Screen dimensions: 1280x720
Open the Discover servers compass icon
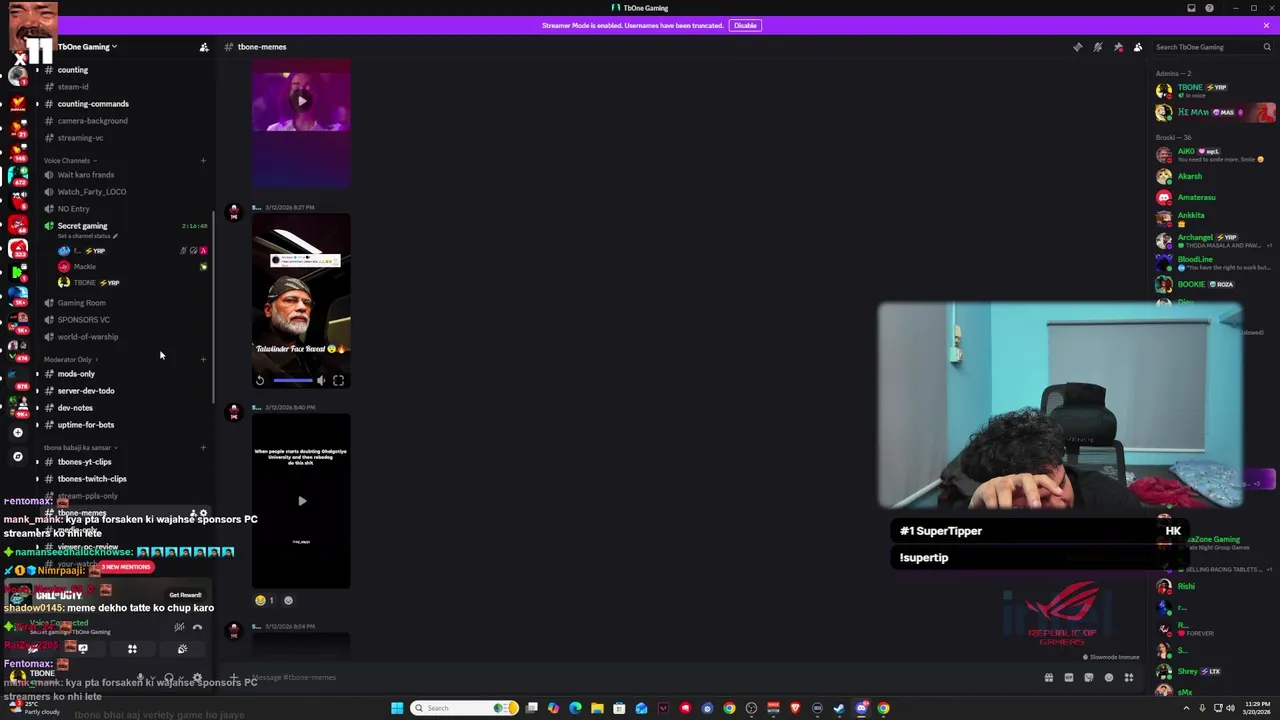pos(17,456)
